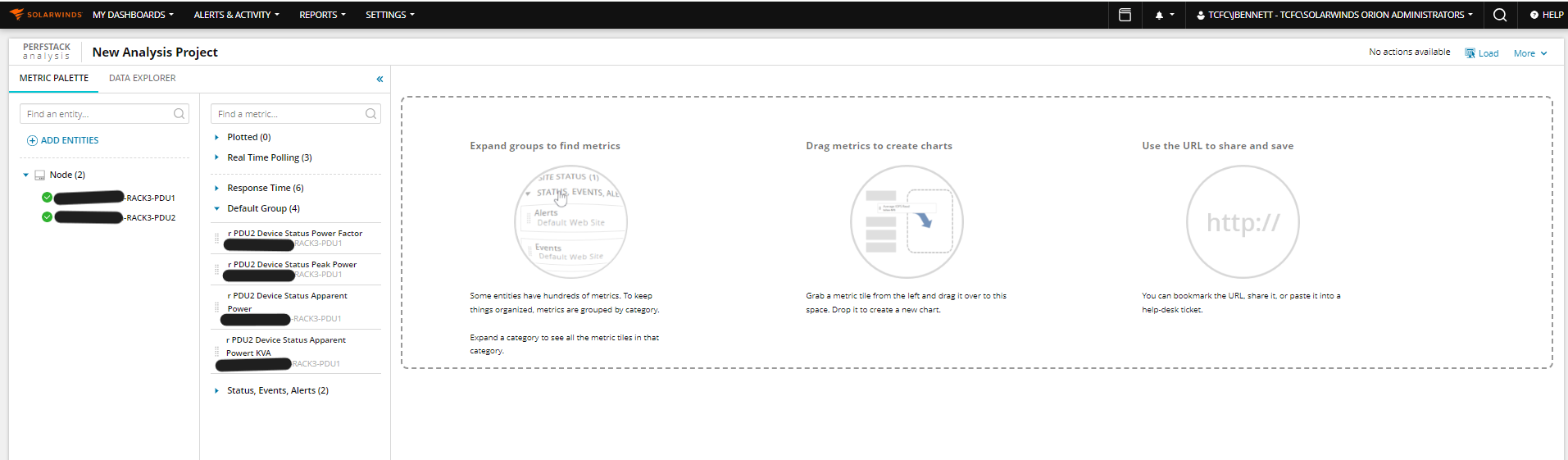The image size is (1568, 460).
Task: Expand Status, Events, Alerts (2) group
Action: (216, 391)
